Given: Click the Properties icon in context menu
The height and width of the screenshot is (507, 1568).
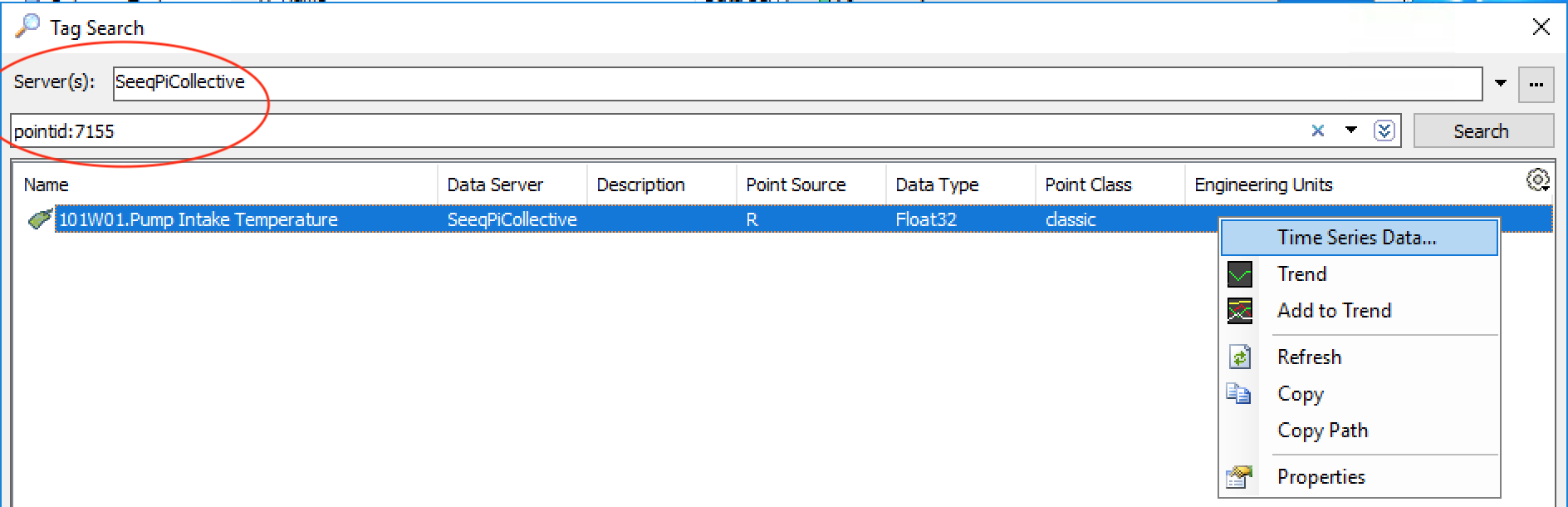Looking at the screenshot, I should coord(1239,477).
